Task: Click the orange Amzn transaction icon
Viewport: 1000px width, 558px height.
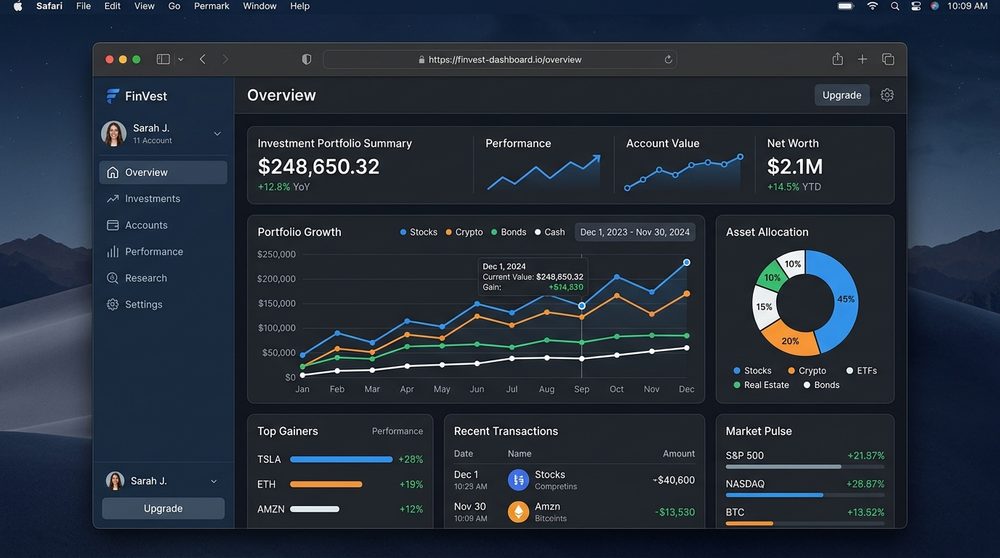Action: click(x=518, y=511)
